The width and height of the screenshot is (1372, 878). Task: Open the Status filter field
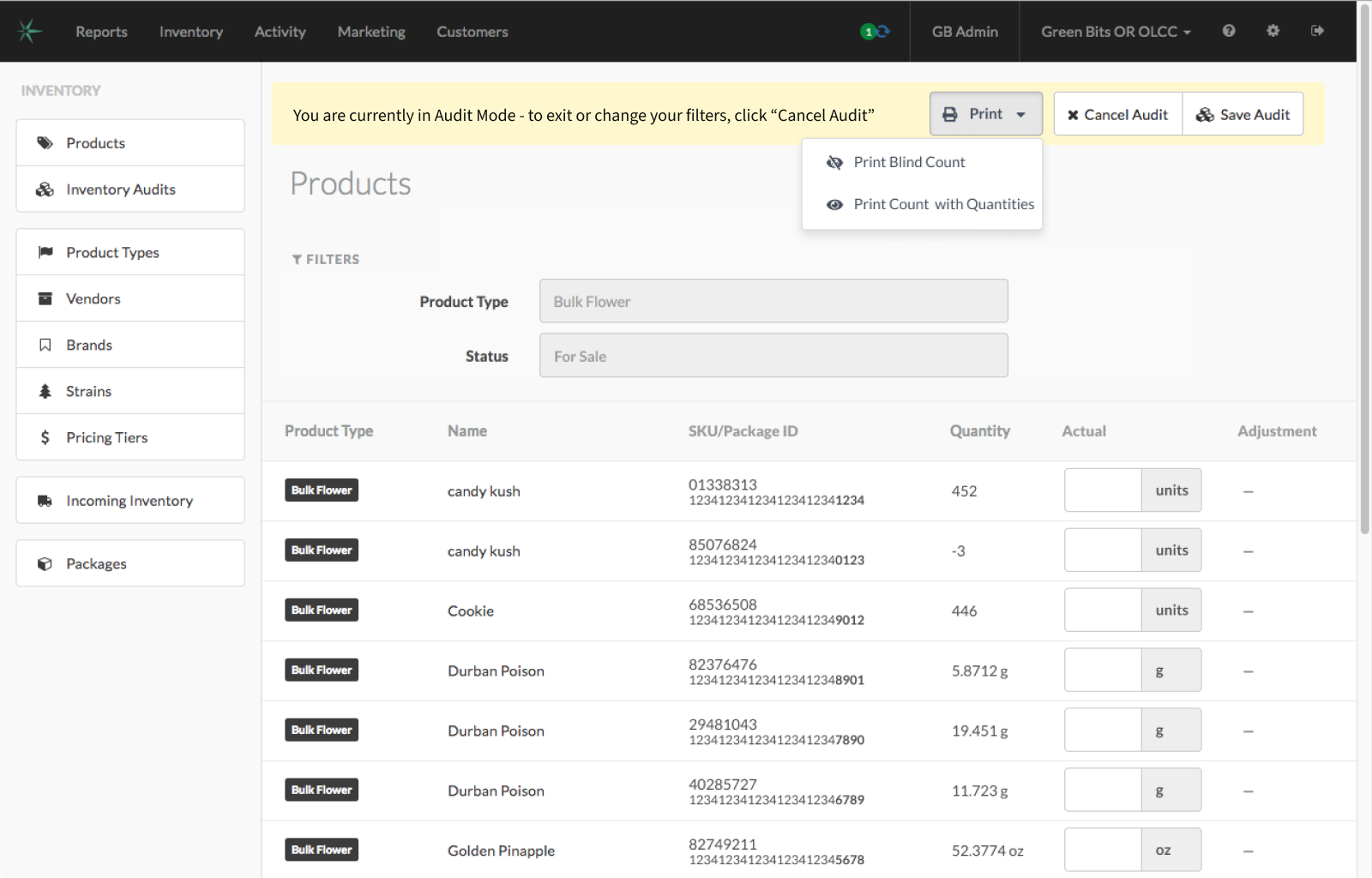pyautogui.click(x=773, y=356)
